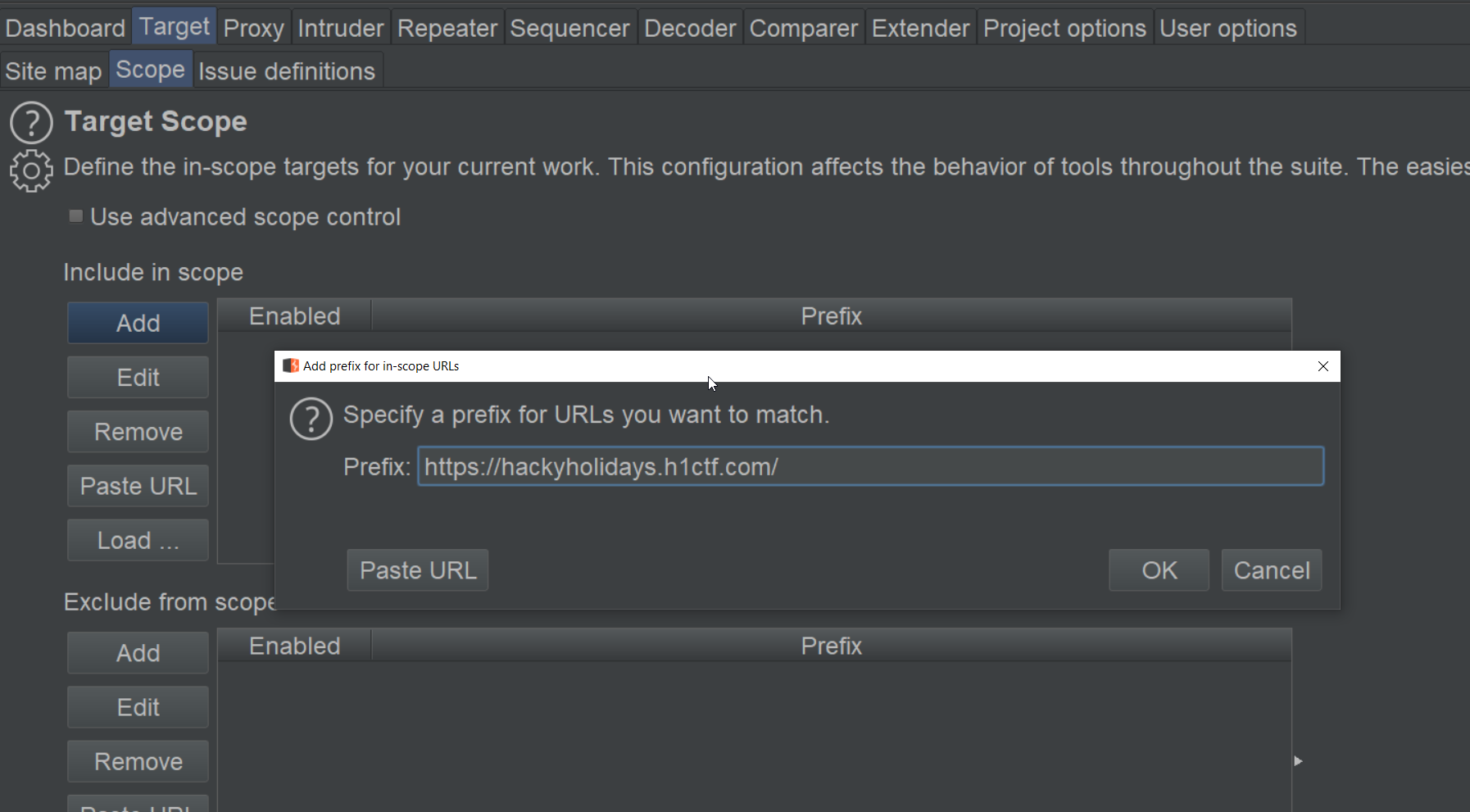Cancel the Add prefix dialog

(x=1271, y=570)
